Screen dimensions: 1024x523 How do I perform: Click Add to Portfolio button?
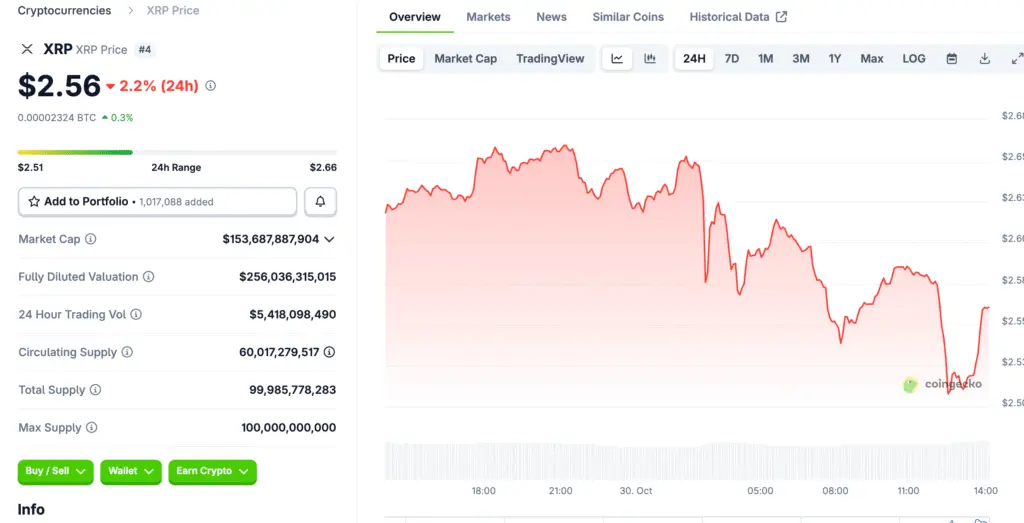point(157,201)
